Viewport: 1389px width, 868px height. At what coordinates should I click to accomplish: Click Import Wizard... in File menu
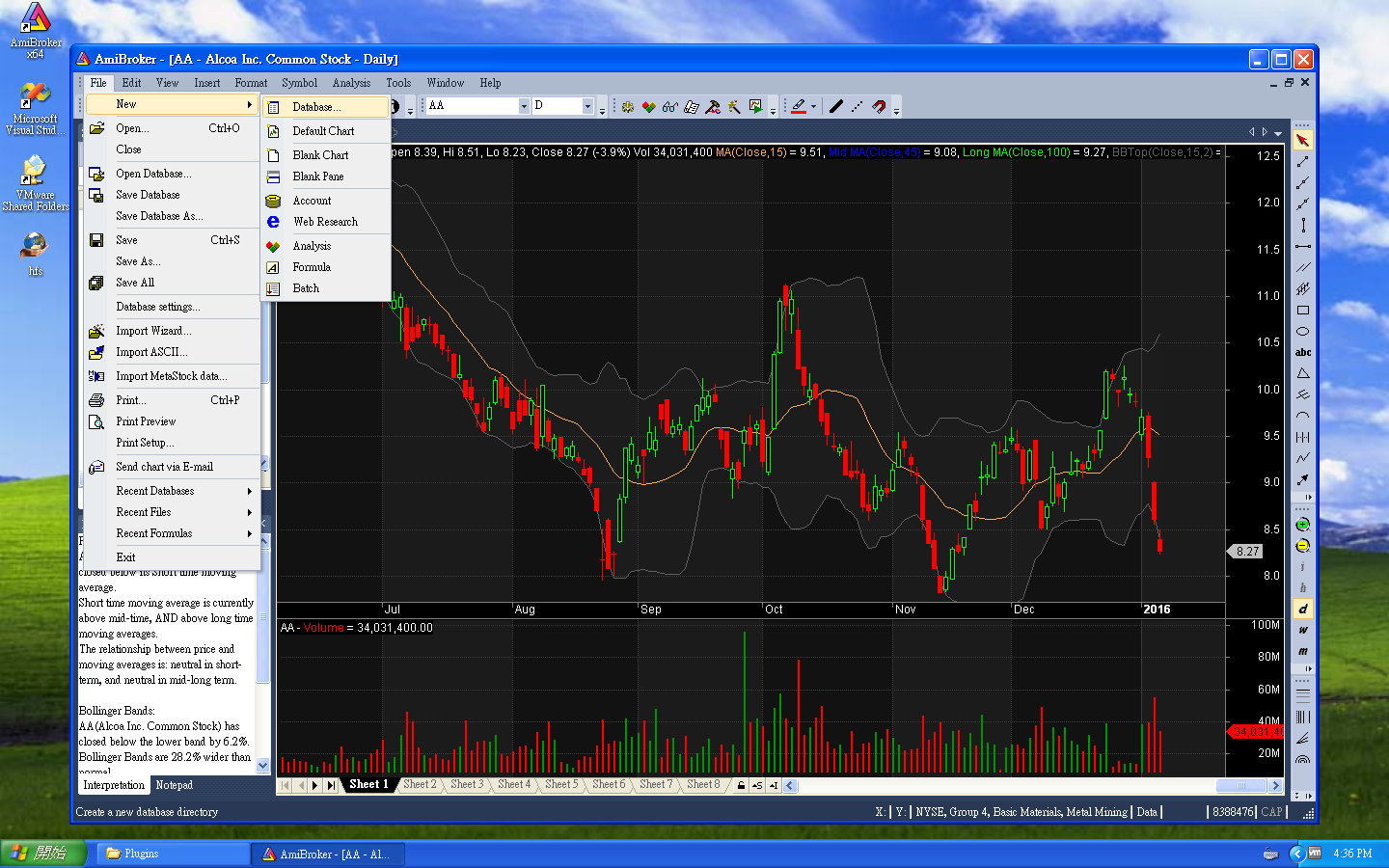click(174, 331)
